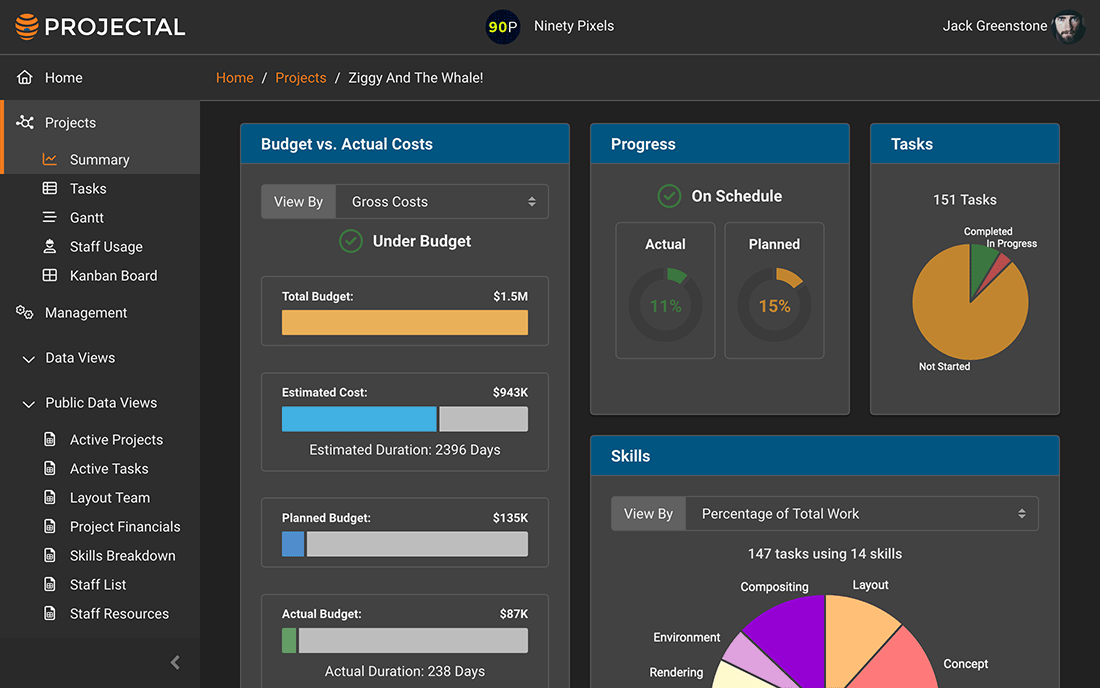Collapse the Data Views section chevron
The width and height of the screenshot is (1100, 688).
(28, 359)
